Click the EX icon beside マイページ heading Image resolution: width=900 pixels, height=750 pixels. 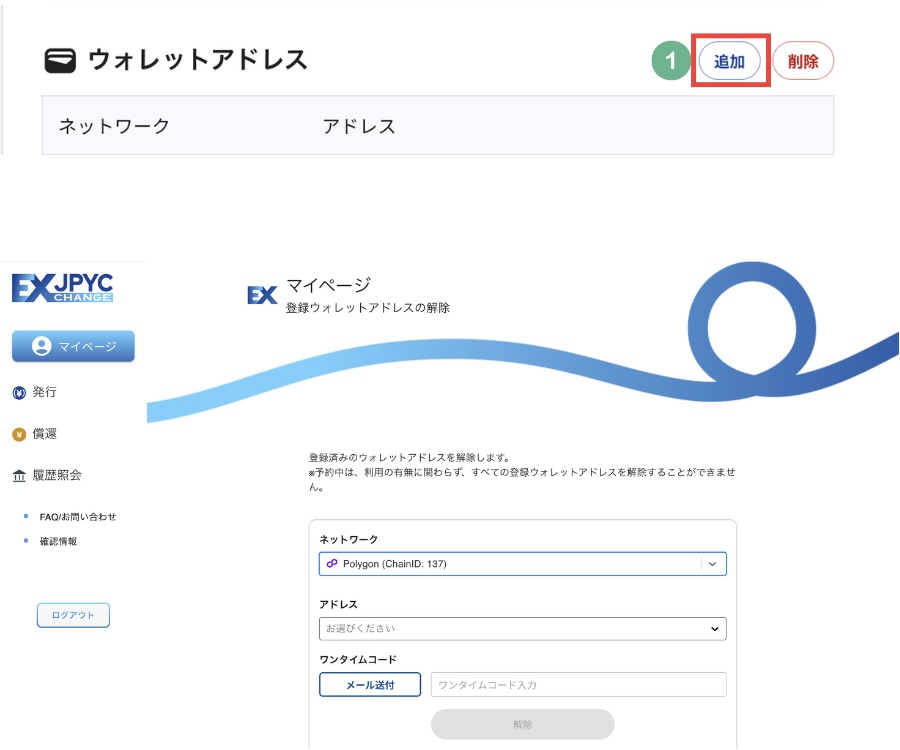[262, 295]
